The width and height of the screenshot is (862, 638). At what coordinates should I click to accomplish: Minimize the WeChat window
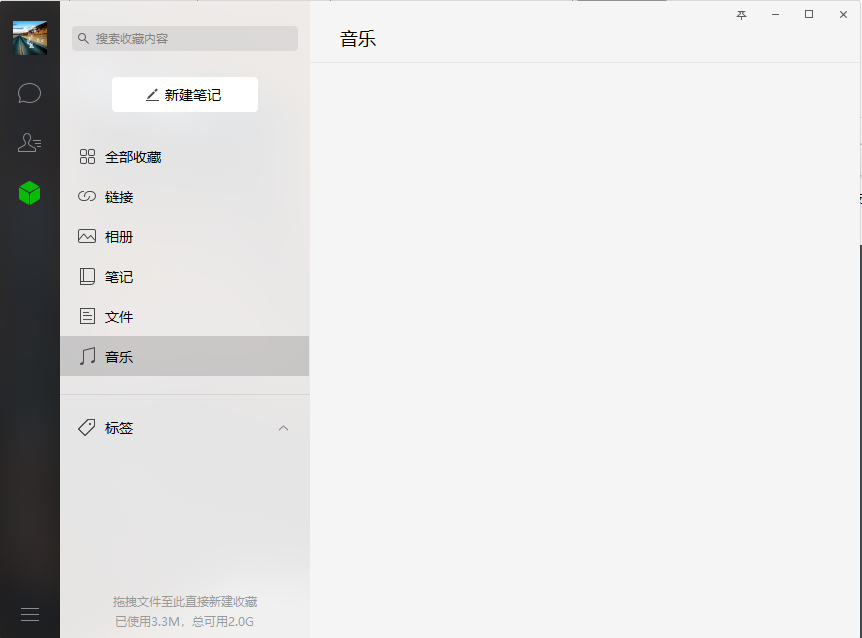click(775, 15)
